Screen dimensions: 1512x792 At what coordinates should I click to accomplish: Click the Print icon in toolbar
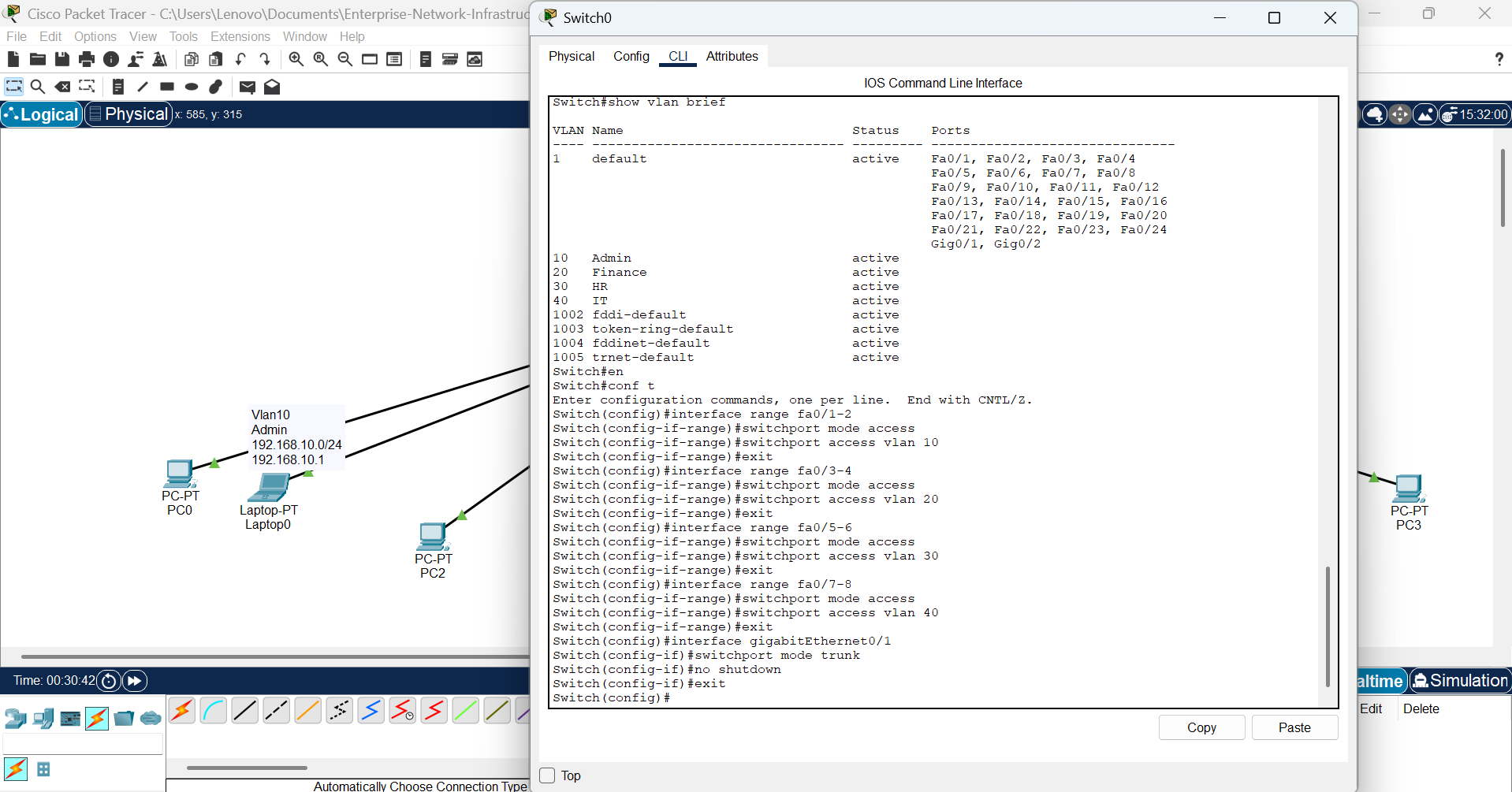tap(87, 59)
